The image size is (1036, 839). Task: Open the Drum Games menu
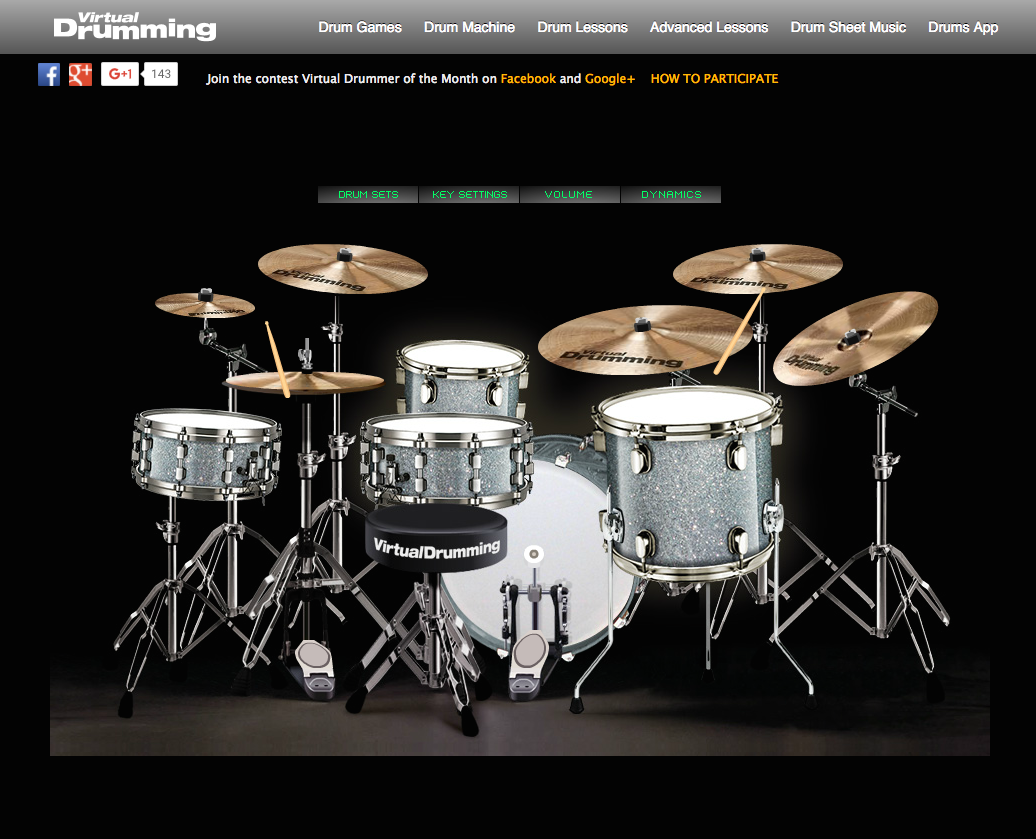pos(360,27)
